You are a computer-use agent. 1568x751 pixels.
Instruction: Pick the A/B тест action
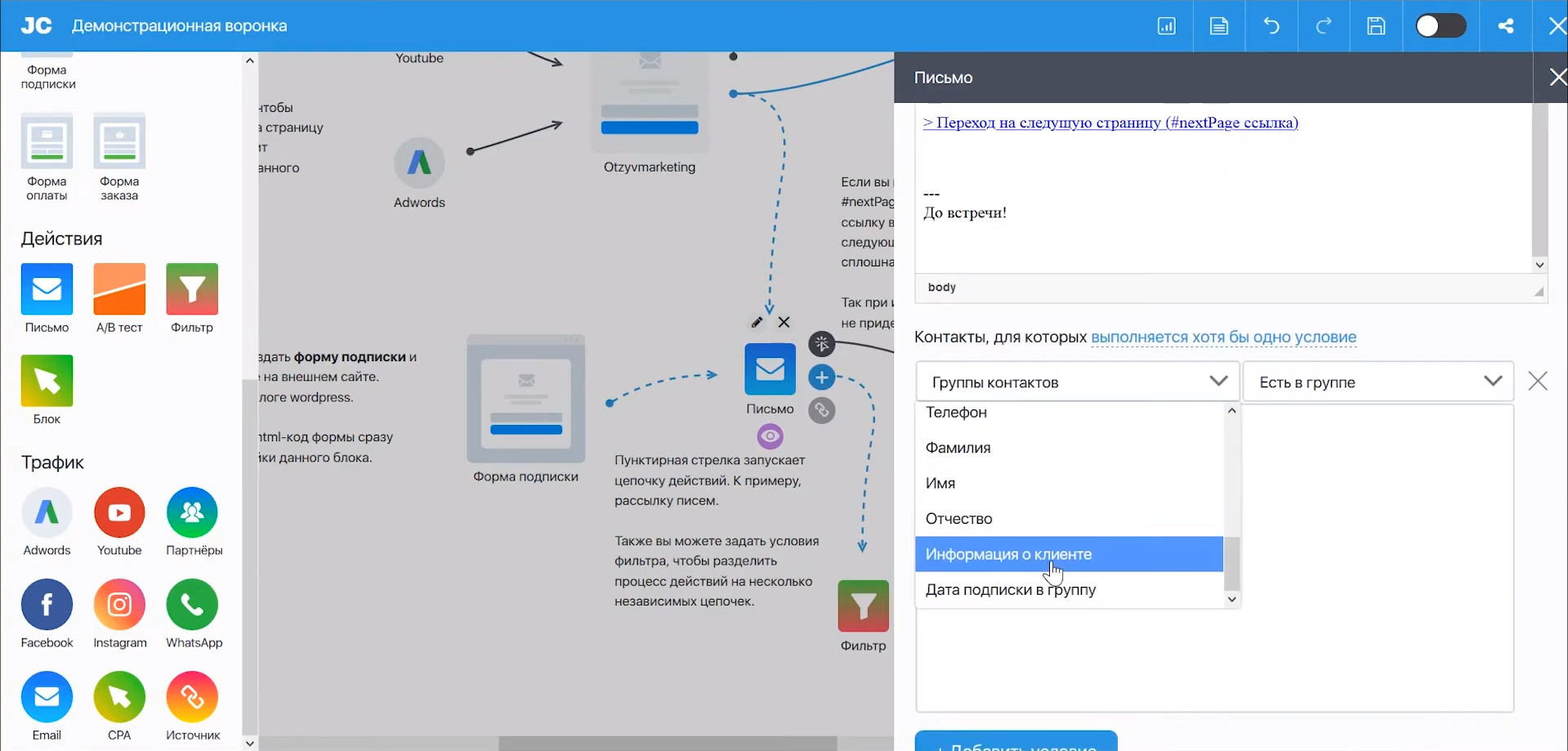coord(119,298)
